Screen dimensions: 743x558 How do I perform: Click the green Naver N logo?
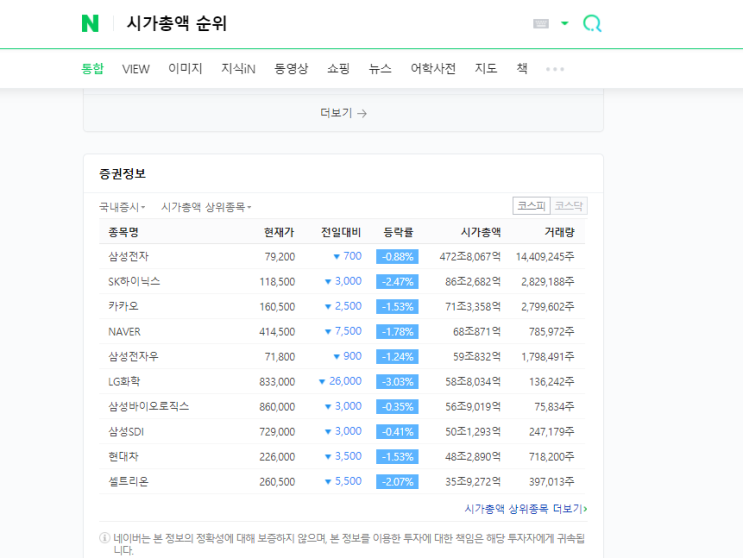[x=90, y=23]
